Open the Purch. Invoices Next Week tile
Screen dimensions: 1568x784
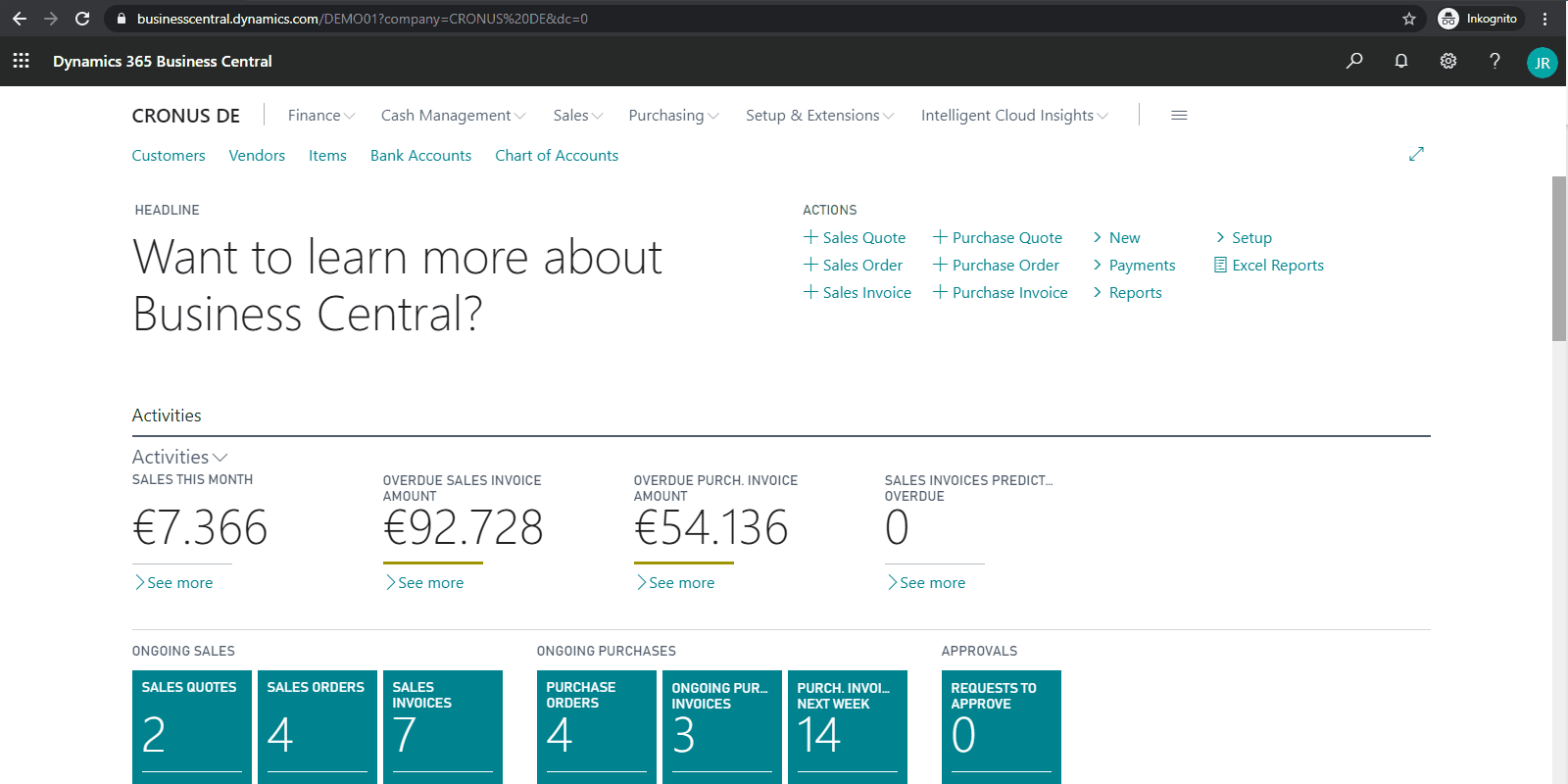pos(848,727)
